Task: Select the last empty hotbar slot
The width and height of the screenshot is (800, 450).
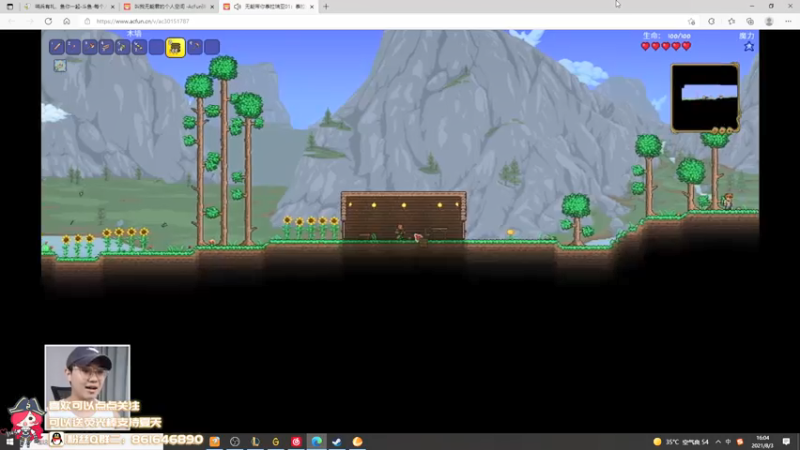Action: [x=212, y=47]
